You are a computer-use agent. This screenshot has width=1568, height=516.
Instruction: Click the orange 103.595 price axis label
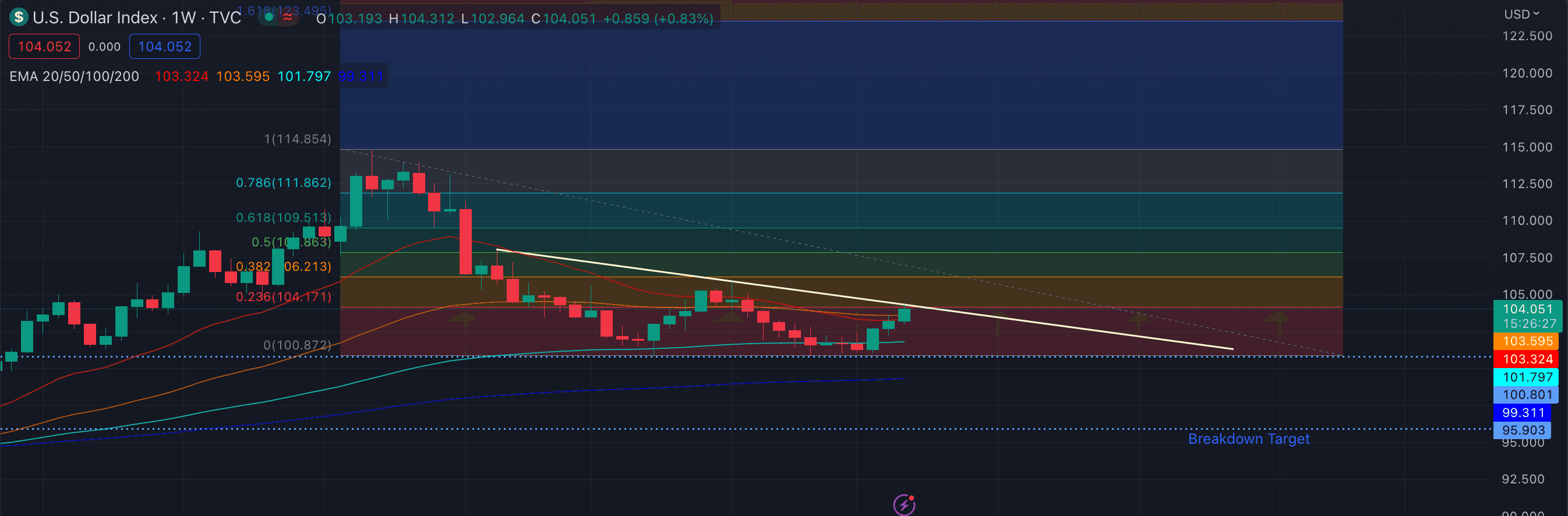(1525, 341)
